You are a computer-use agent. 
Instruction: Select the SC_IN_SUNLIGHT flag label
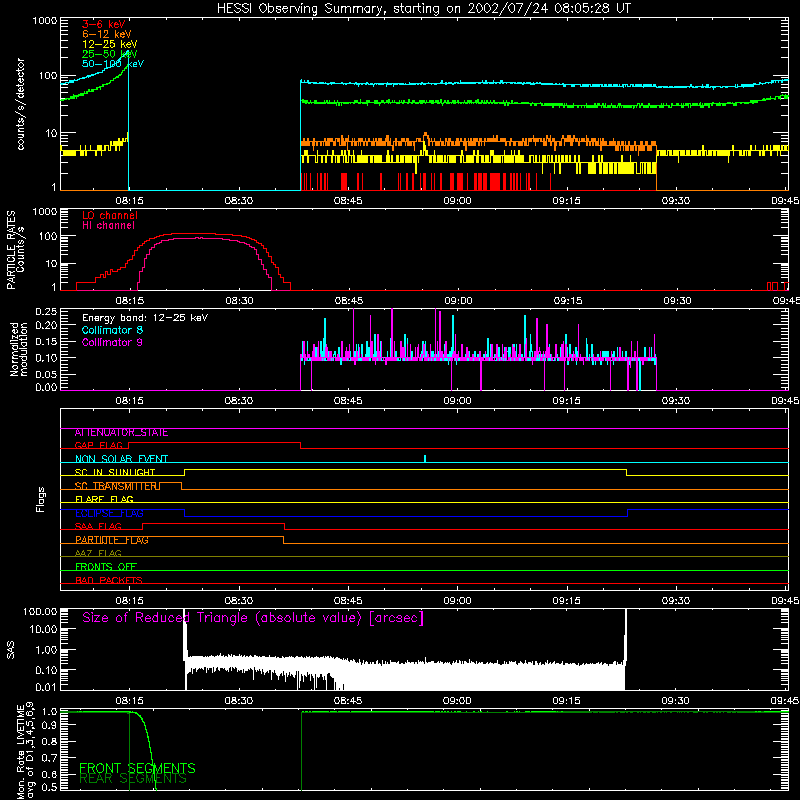[x=115, y=472]
